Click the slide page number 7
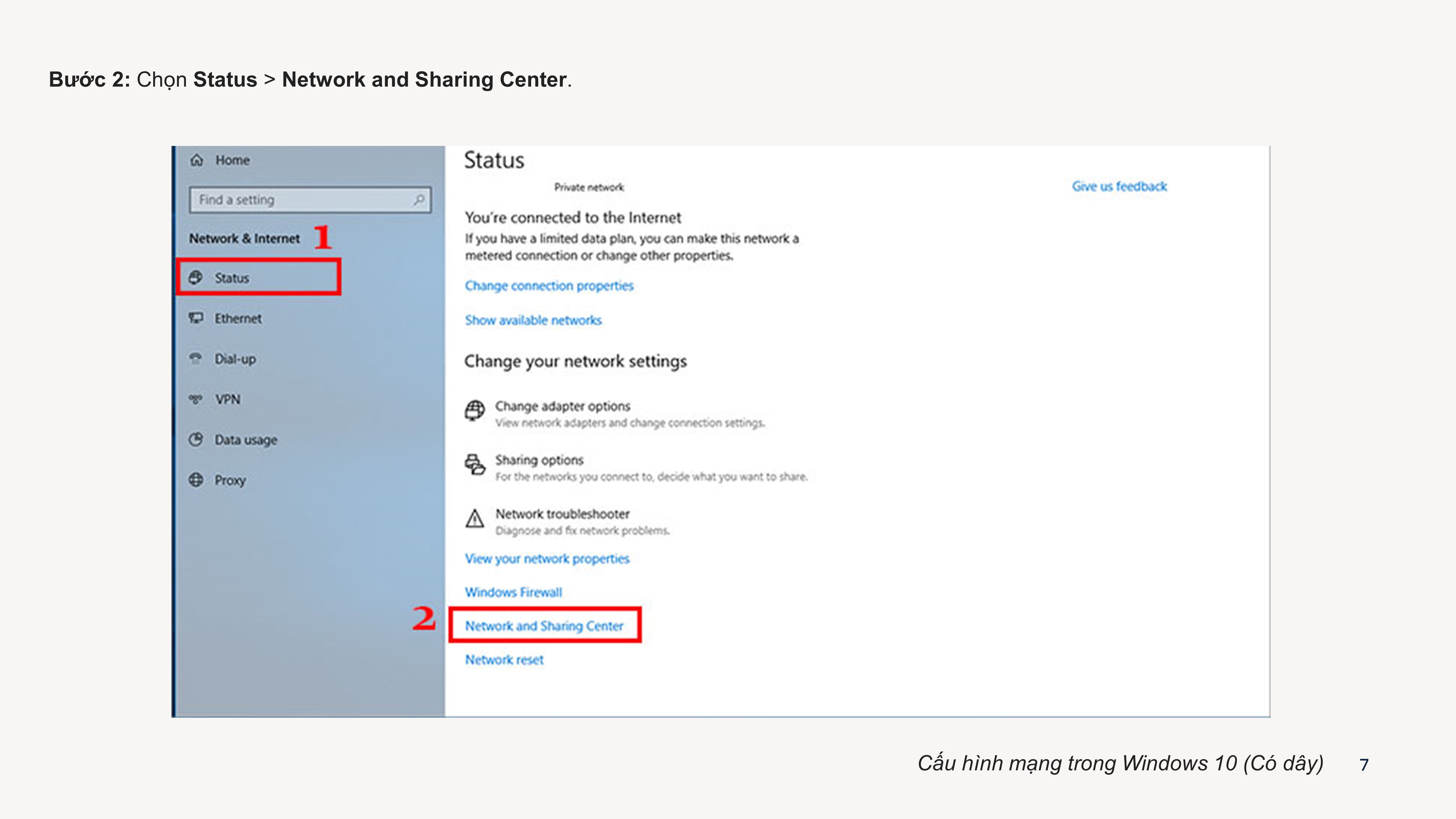This screenshot has height=819, width=1456. [x=1364, y=765]
